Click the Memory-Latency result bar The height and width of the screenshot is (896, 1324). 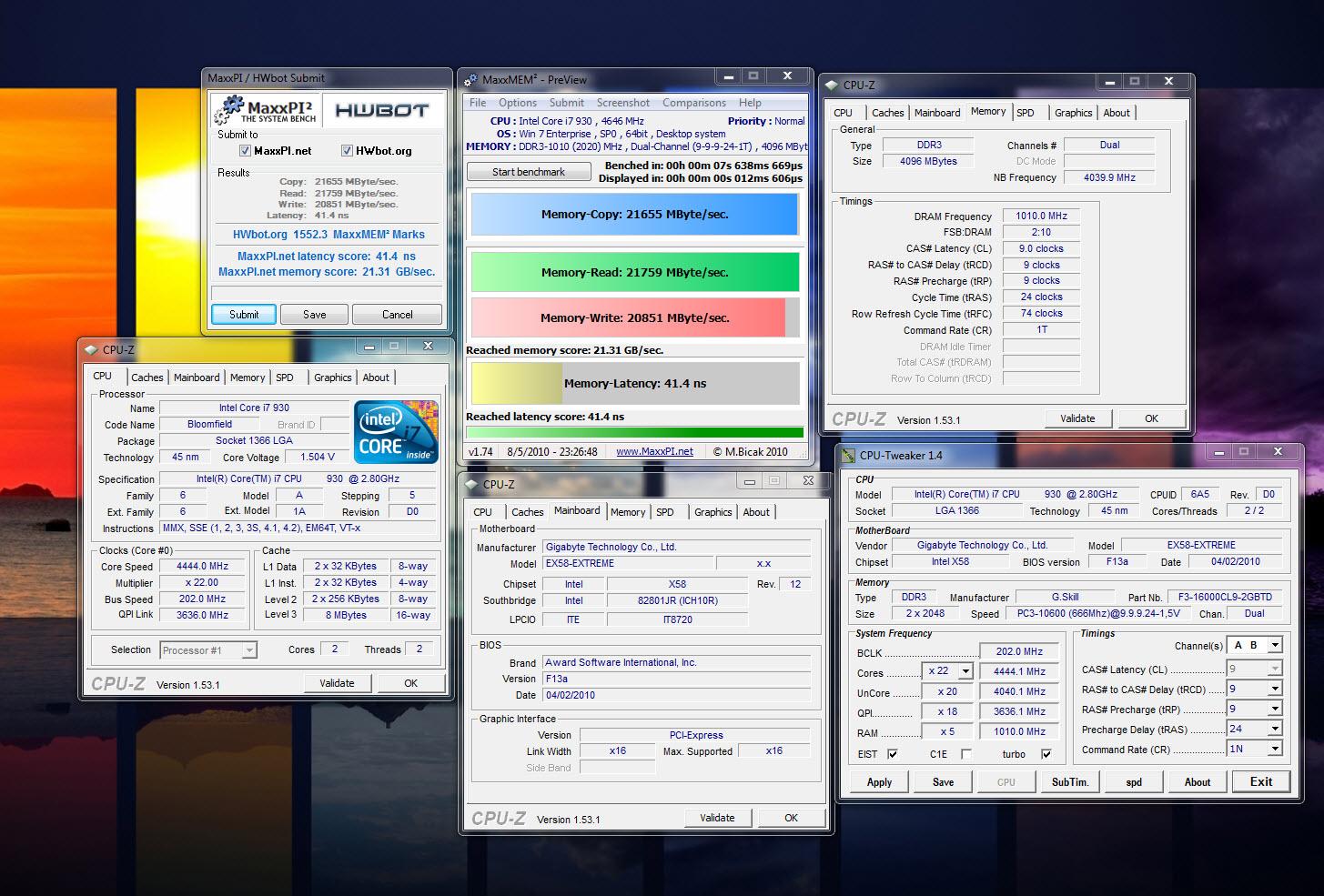tap(634, 384)
